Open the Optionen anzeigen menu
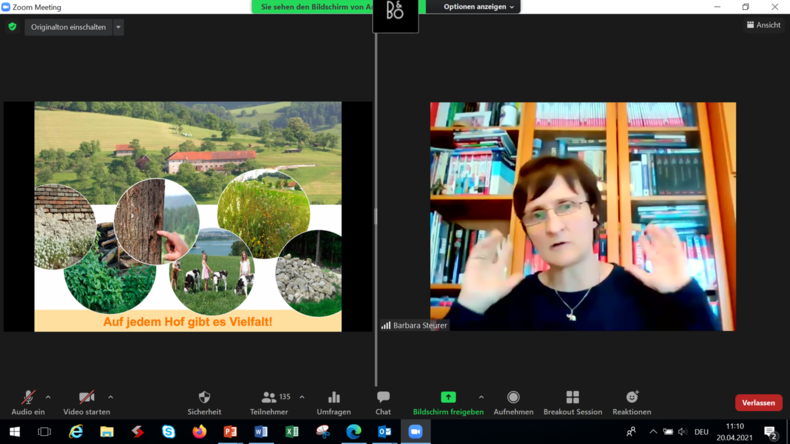Viewport: 790px width, 444px height. tap(479, 7)
